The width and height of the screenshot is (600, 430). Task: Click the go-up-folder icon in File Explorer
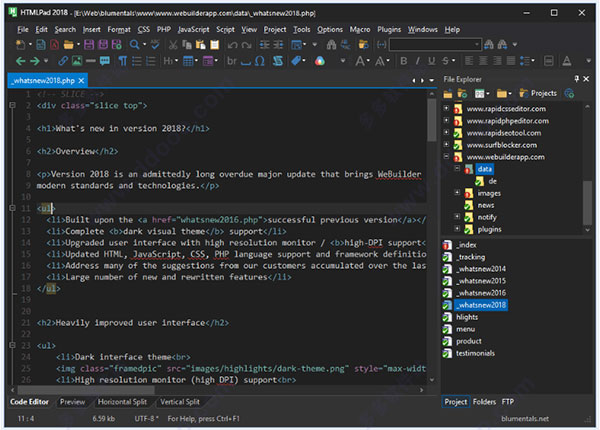click(448, 93)
